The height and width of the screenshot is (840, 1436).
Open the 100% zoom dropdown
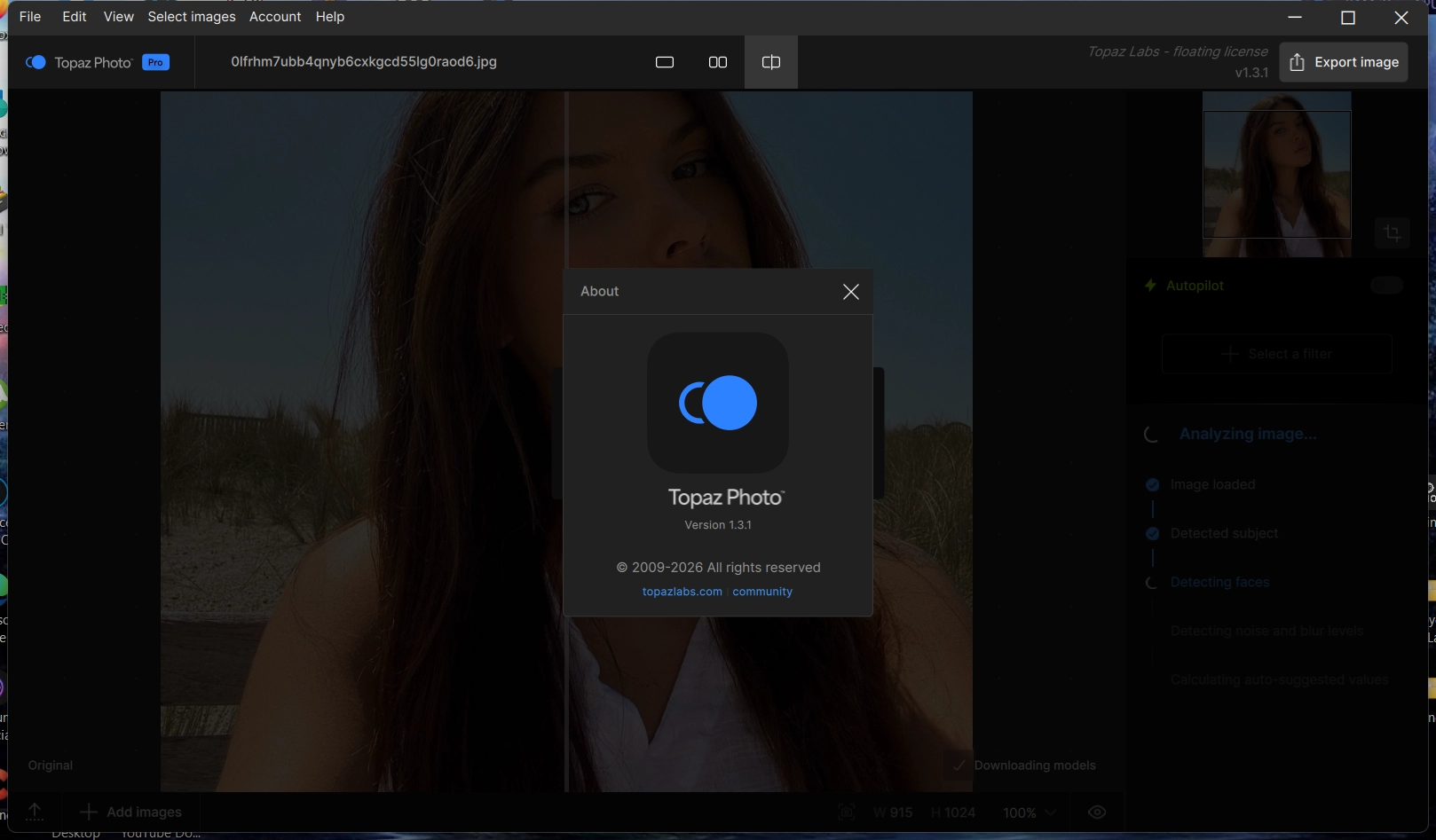(x=1030, y=813)
